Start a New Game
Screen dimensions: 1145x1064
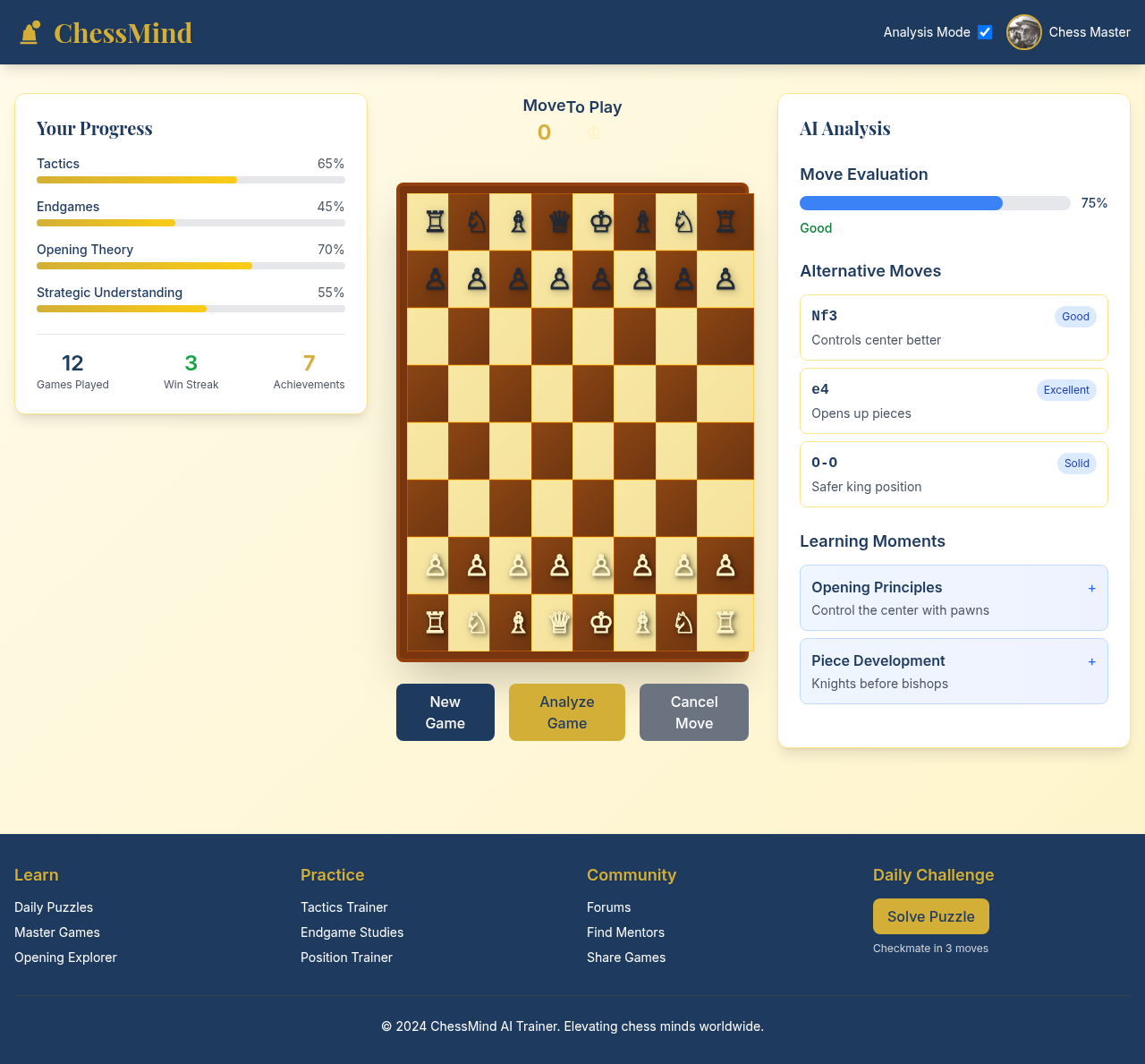445,711
